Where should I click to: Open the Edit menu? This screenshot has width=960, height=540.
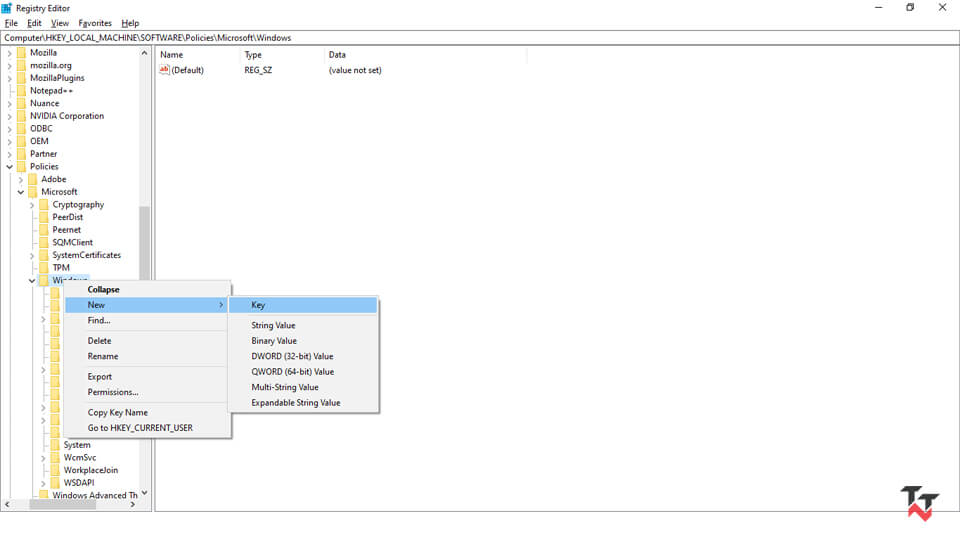tap(34, 23)
